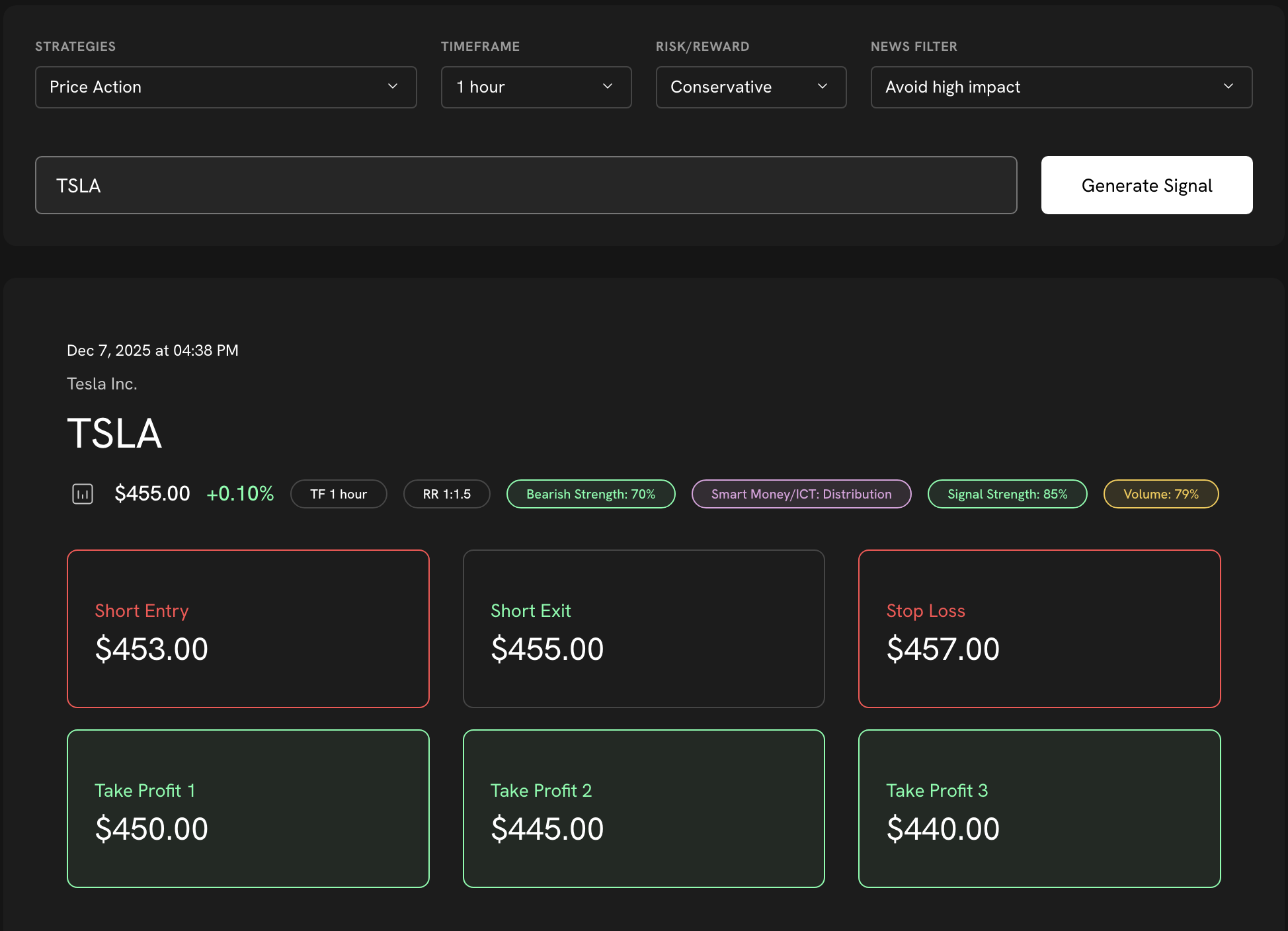Open the Strategies dropdown showing Price Action

coord(225,87)
